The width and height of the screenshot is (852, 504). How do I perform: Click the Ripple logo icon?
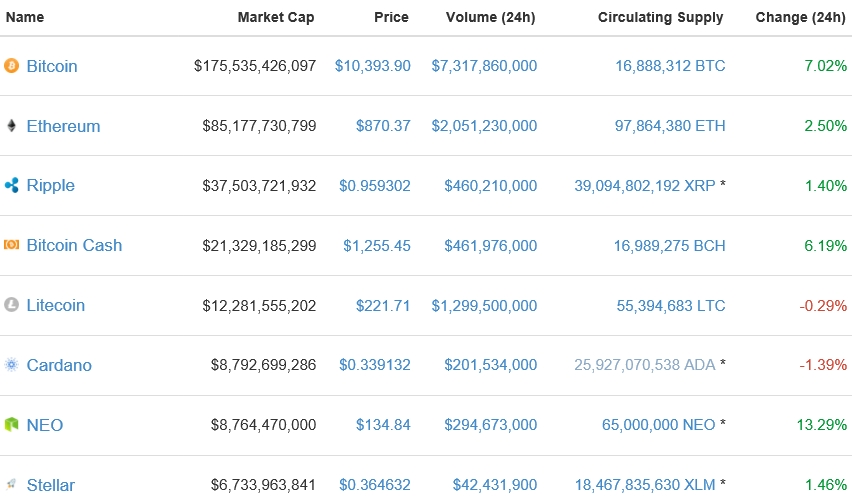(x=12, y=185)
